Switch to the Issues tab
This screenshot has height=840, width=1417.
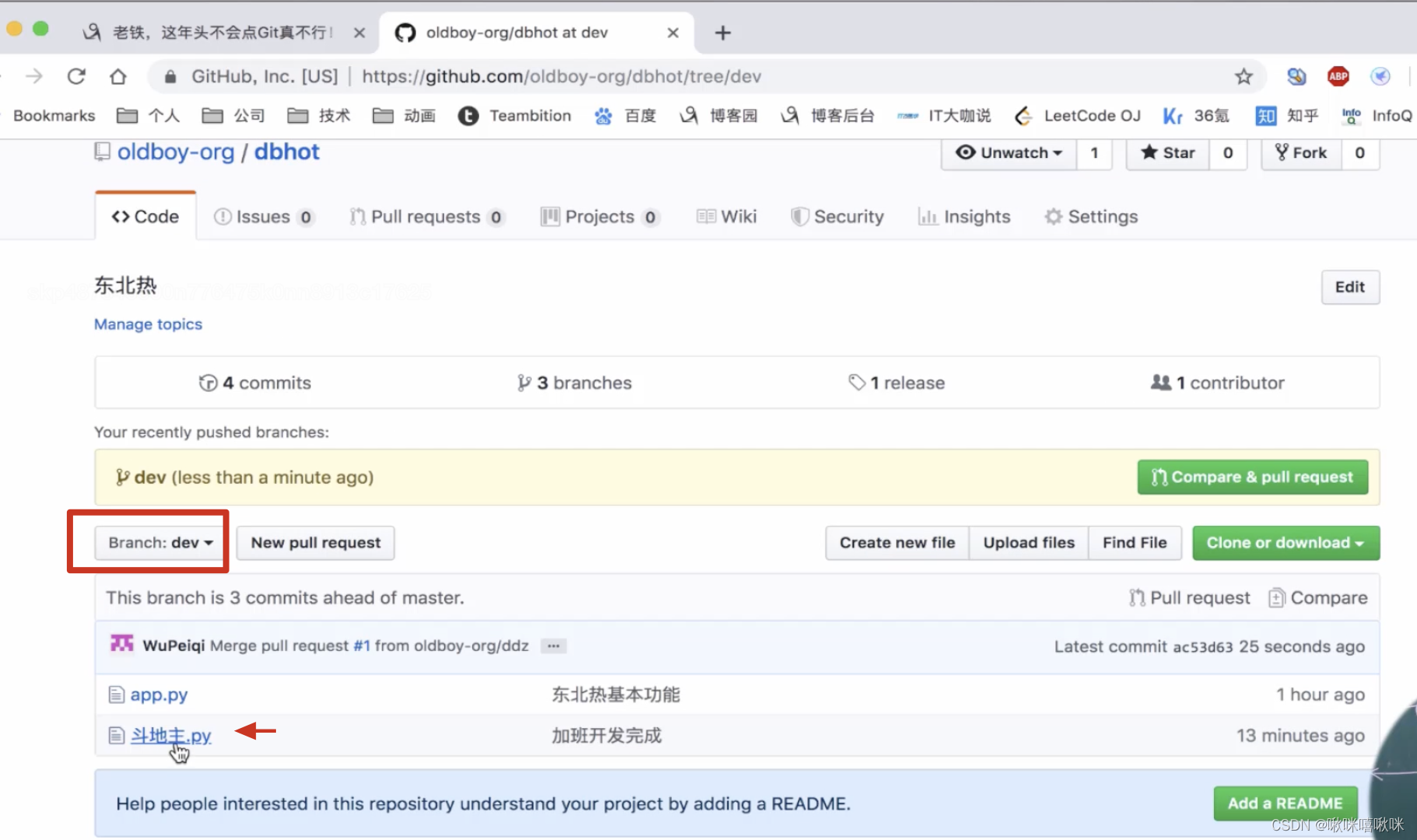264,216
